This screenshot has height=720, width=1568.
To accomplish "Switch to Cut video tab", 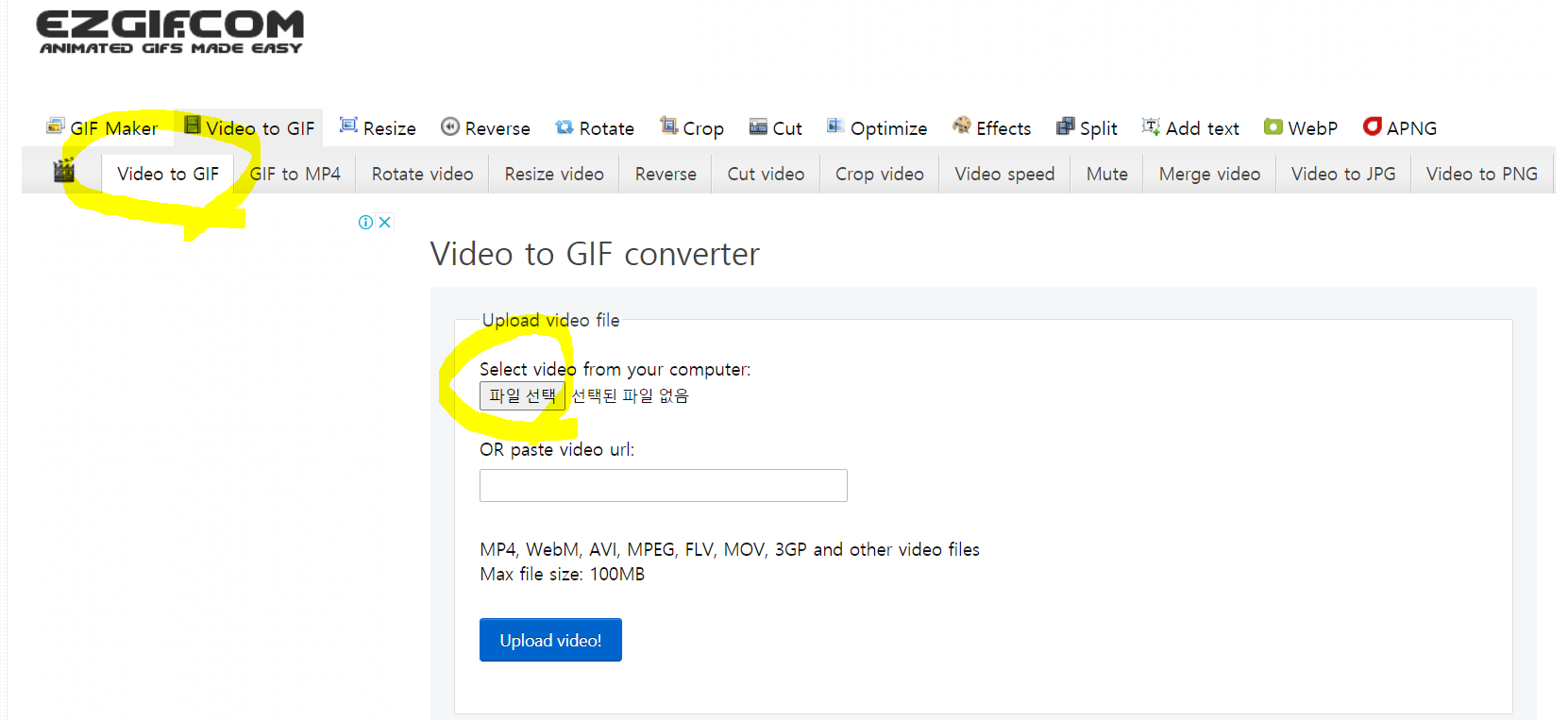I will pos(766,174).
